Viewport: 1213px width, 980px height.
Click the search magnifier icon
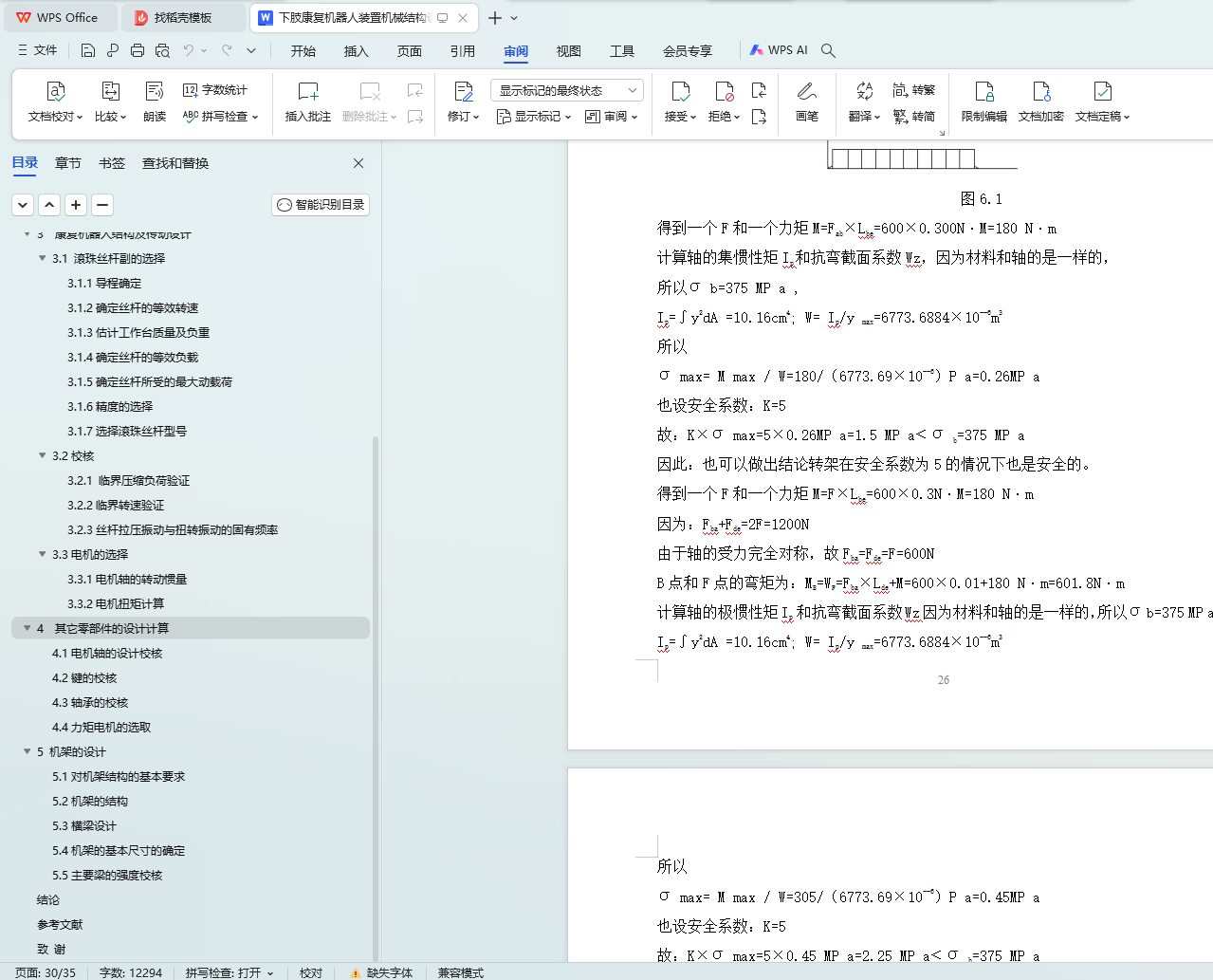(828, 50)
